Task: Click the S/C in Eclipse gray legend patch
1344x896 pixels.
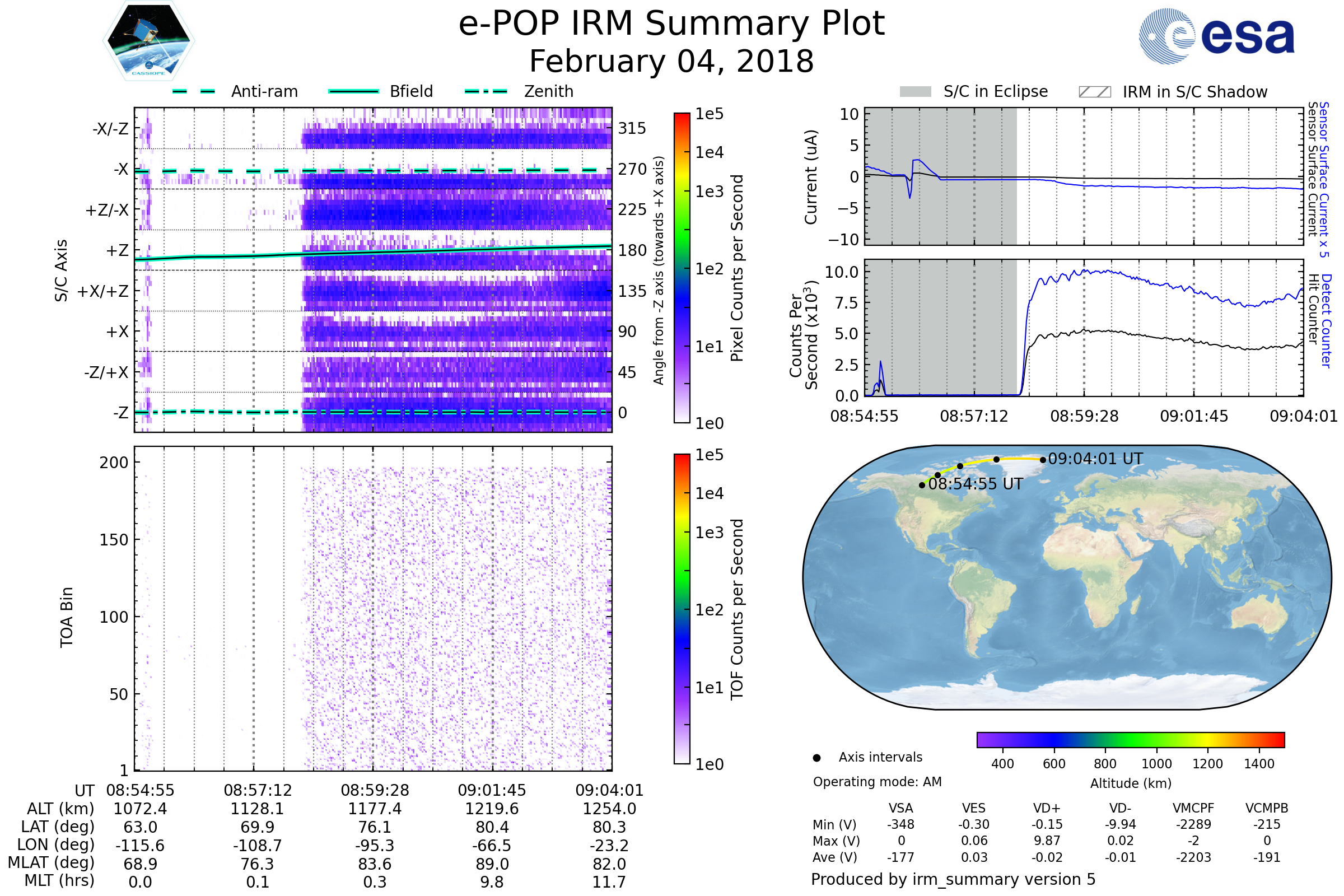Action: click(915, 92)
